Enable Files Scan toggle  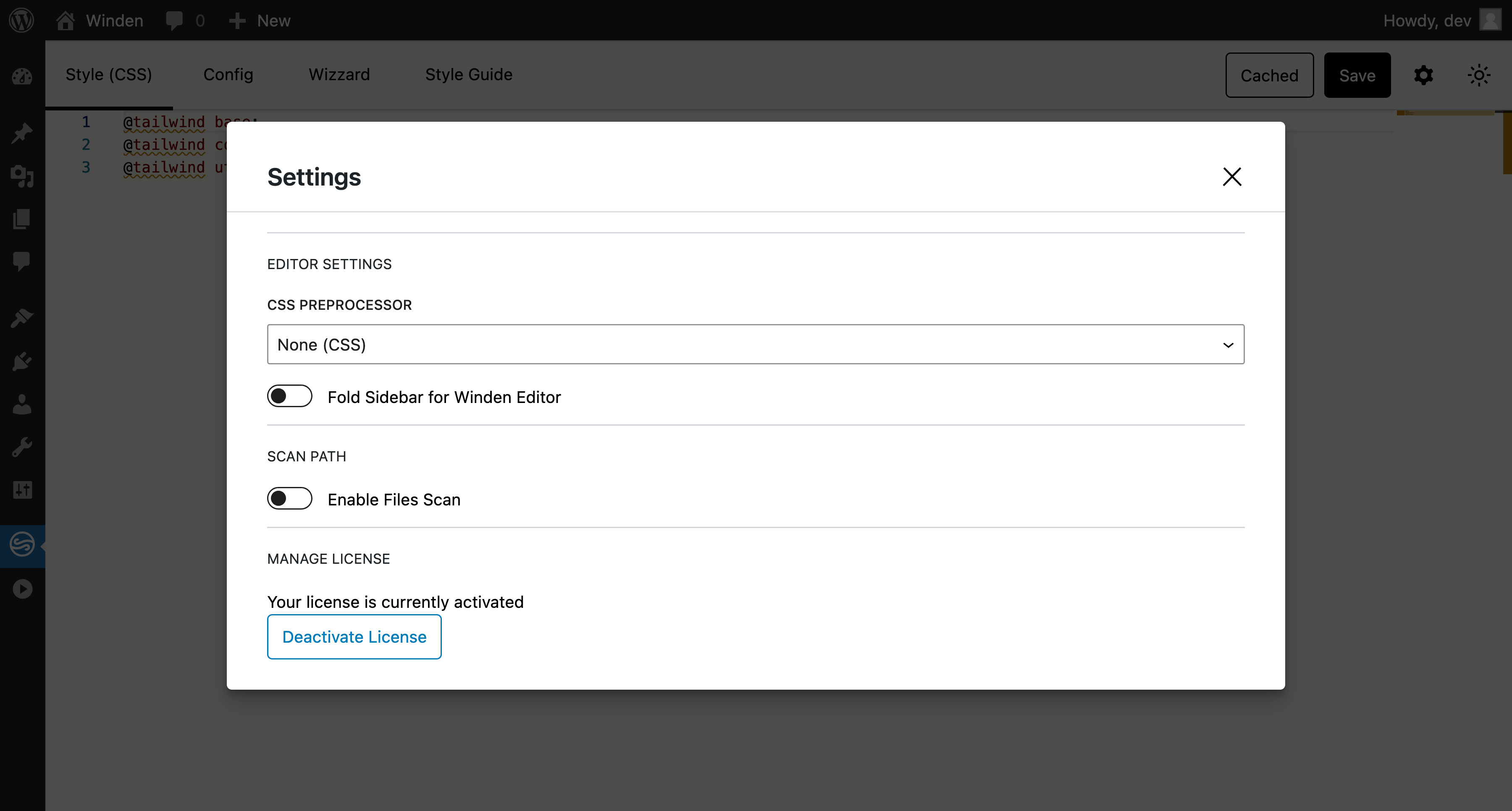tap(289, 499)
